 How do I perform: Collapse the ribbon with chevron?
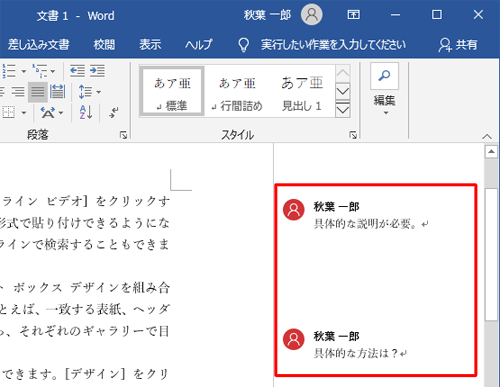[x=487, y=136]
